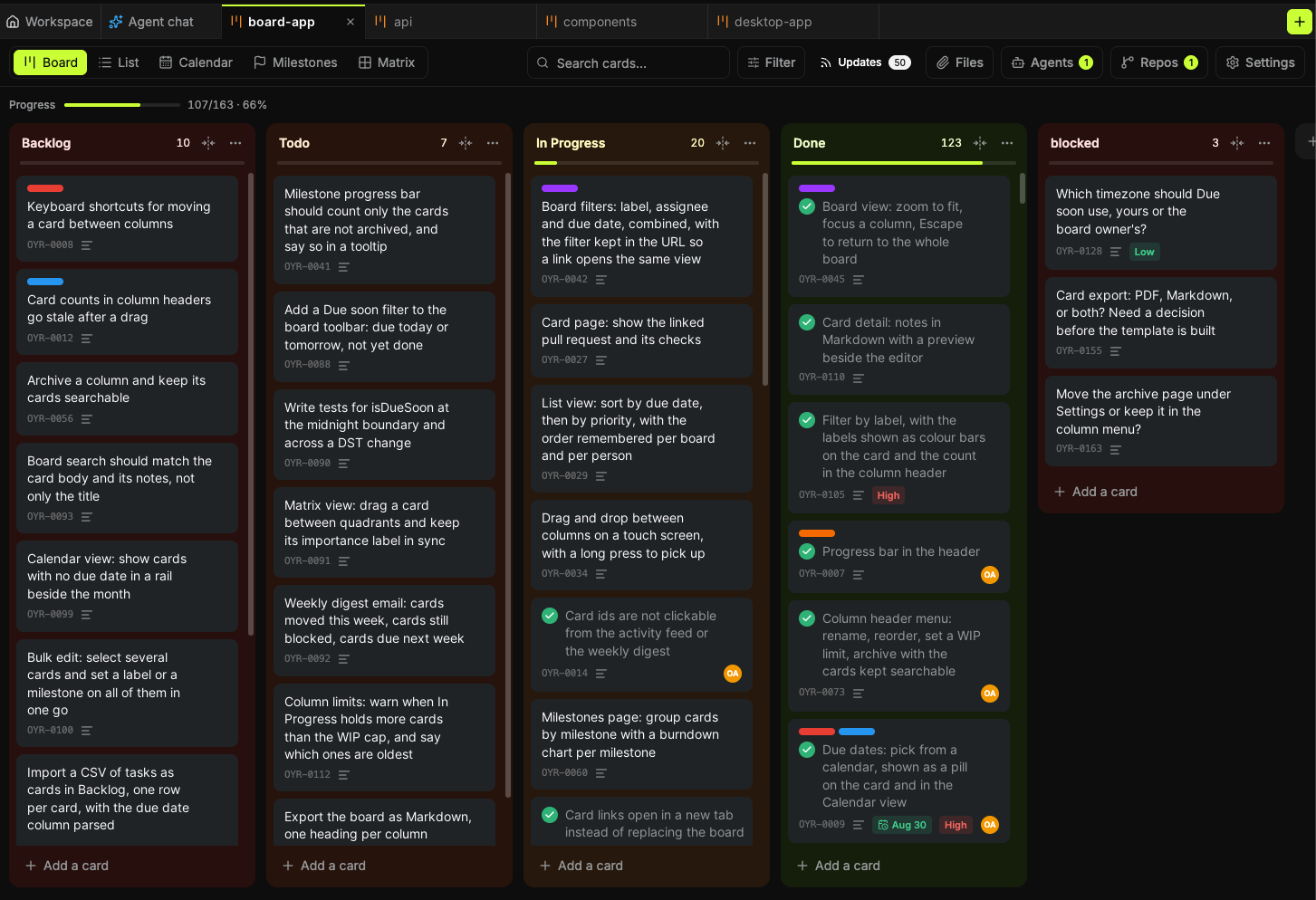
Task: Toggle done check on Due dates card
Action: (x=807, y=750)
